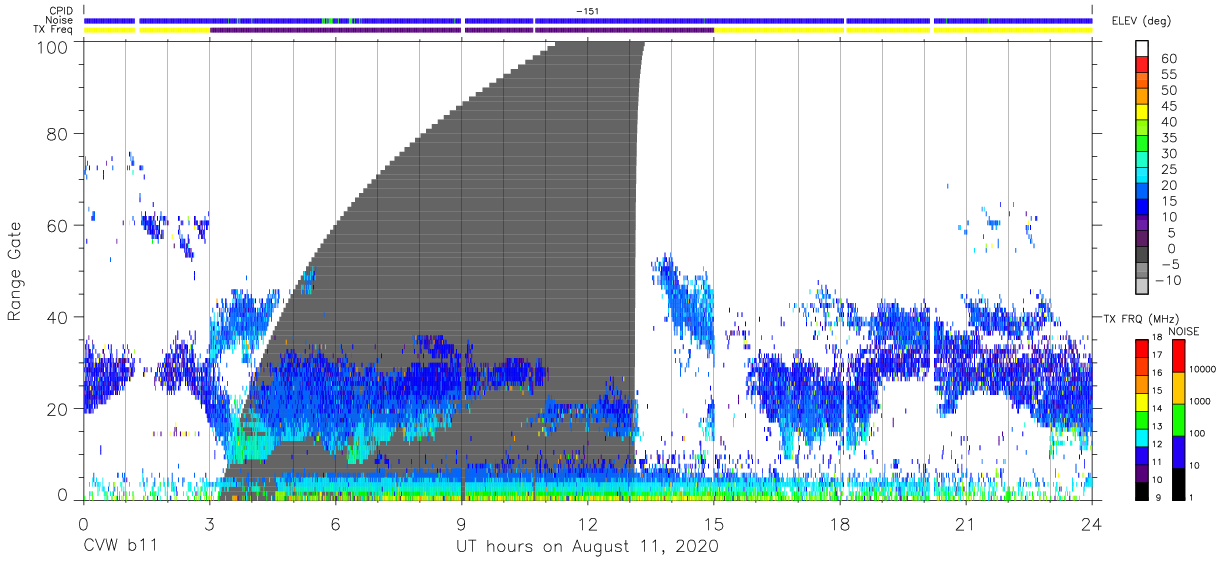This screenshot has height=567, width=1228.
Task: Click the '80' tick on the Range Gate axis
Action: 58,134
